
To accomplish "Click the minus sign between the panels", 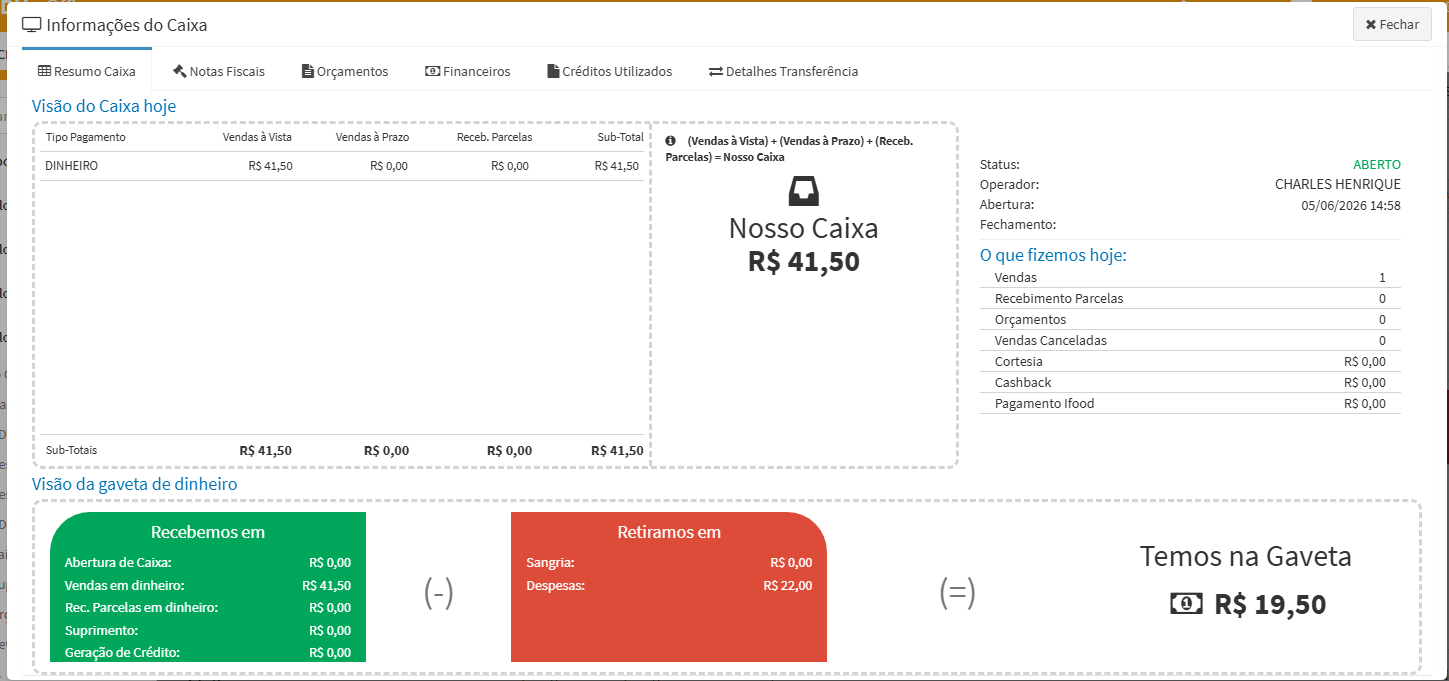I will pyautogui.click(x=439, y=594).
